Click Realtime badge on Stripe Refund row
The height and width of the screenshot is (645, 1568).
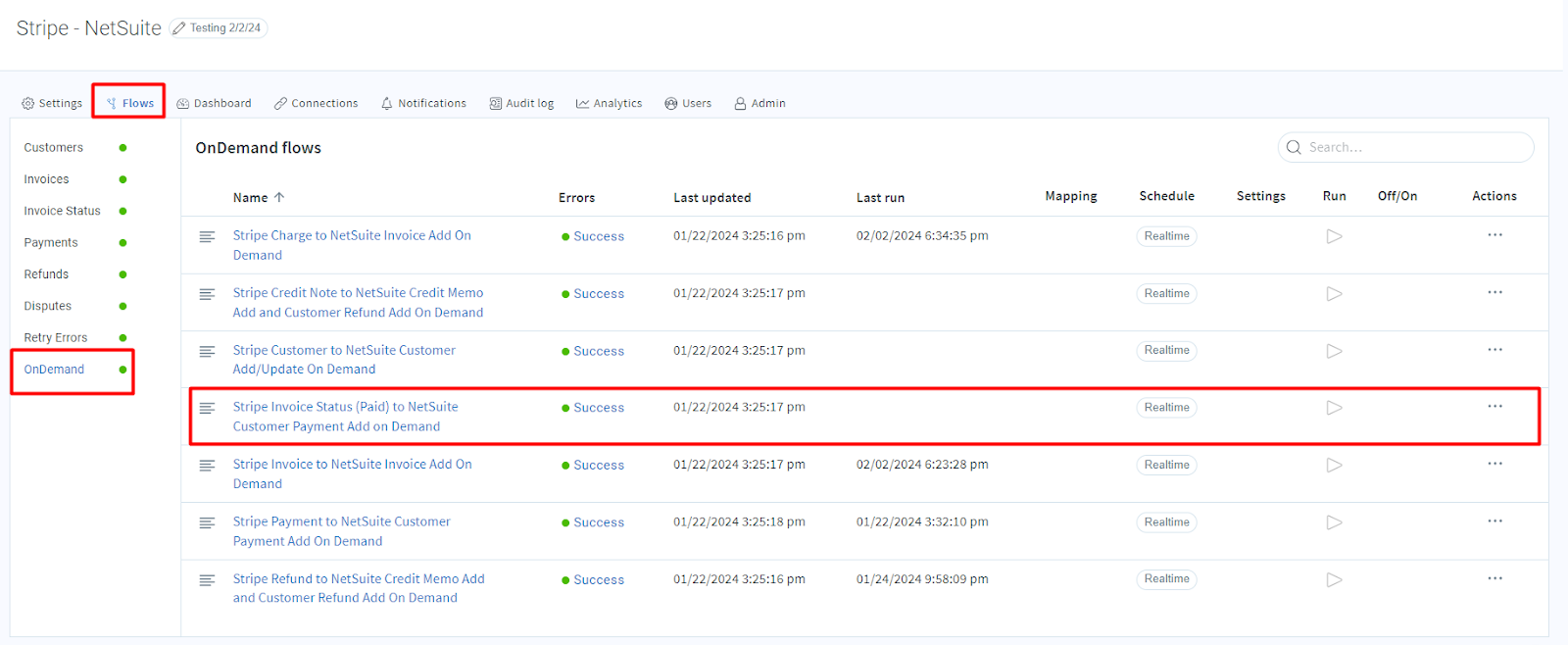tap(1167, 579)
